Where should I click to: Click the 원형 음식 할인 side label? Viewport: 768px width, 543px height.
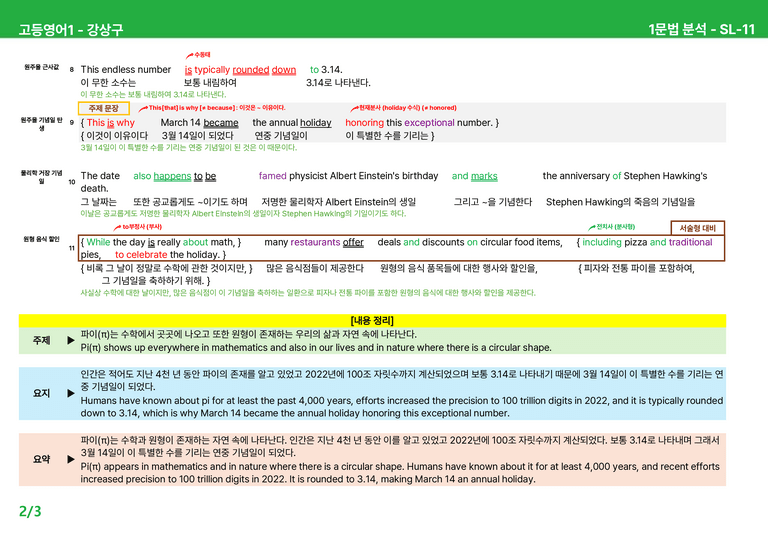[42, 239]
